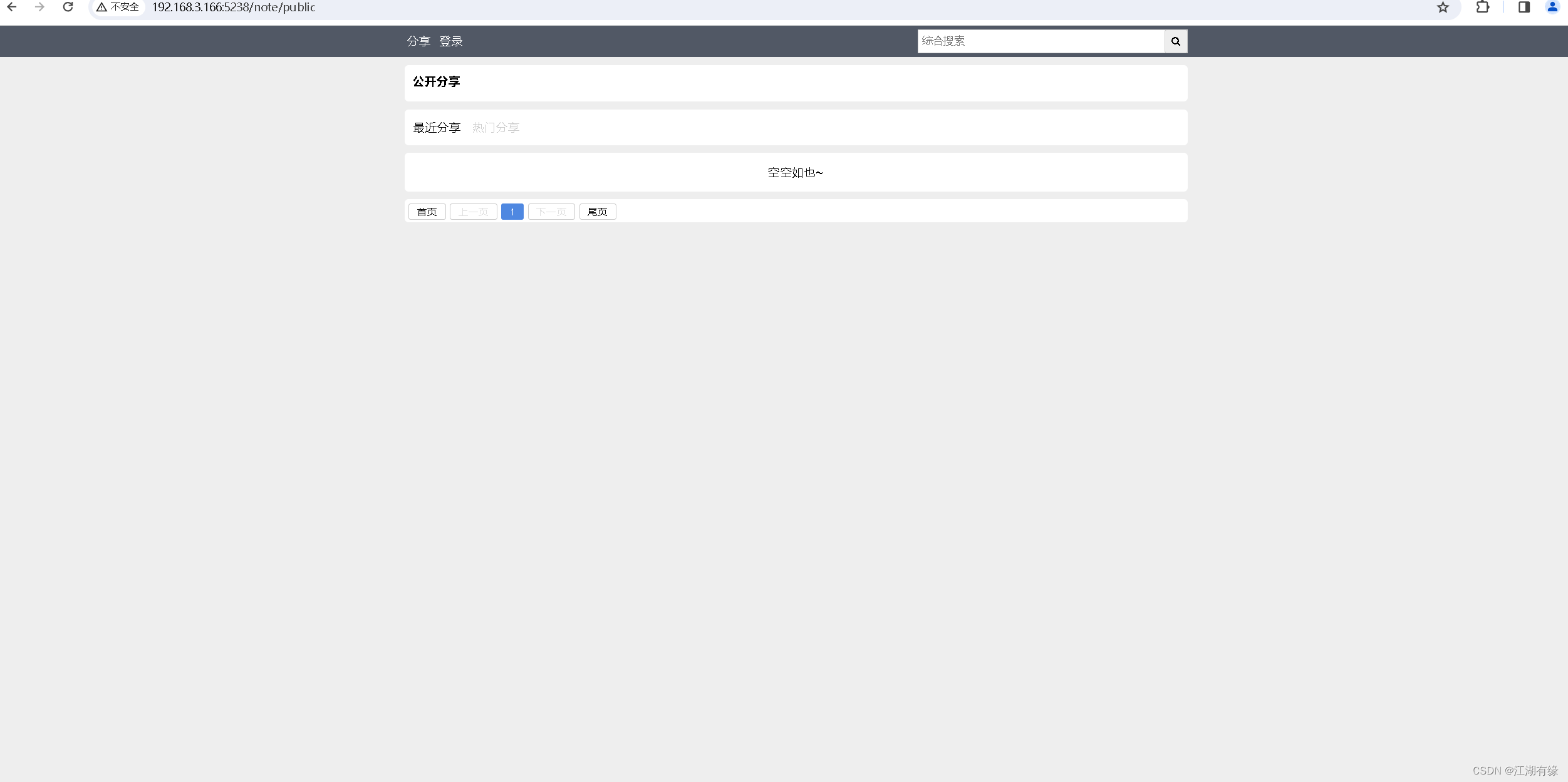Click the 不安全 security warning indicator
The height and width of the screenshot is (782, 1568).
(x=118, y=8)
